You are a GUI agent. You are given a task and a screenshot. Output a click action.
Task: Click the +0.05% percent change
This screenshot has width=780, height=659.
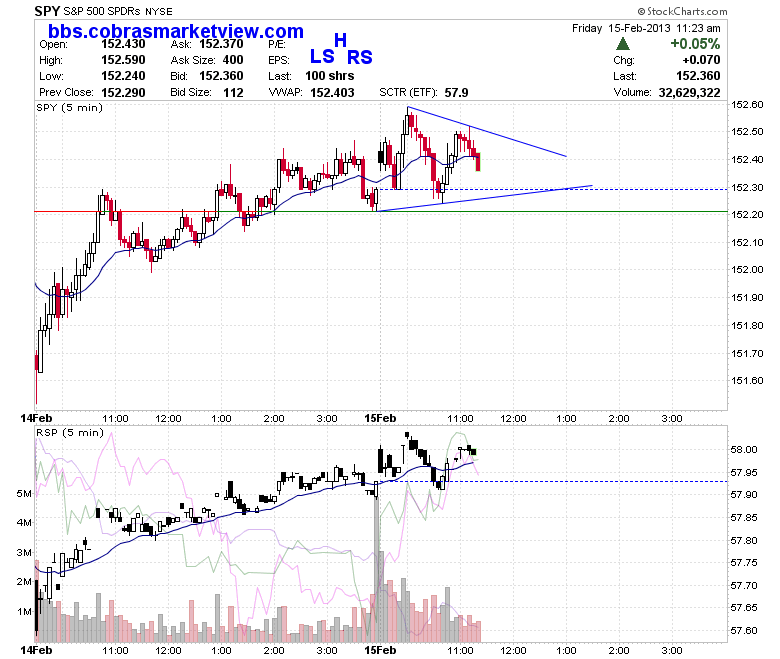coord(695,44)
